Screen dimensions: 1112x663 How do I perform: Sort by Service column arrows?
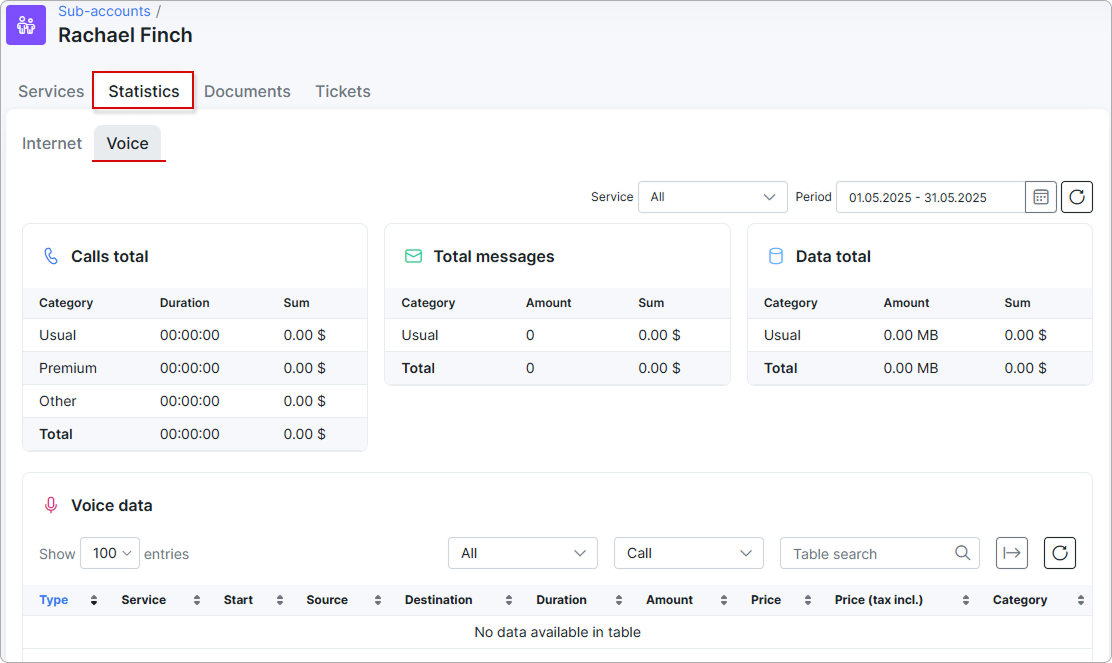(x=196, y=600)
